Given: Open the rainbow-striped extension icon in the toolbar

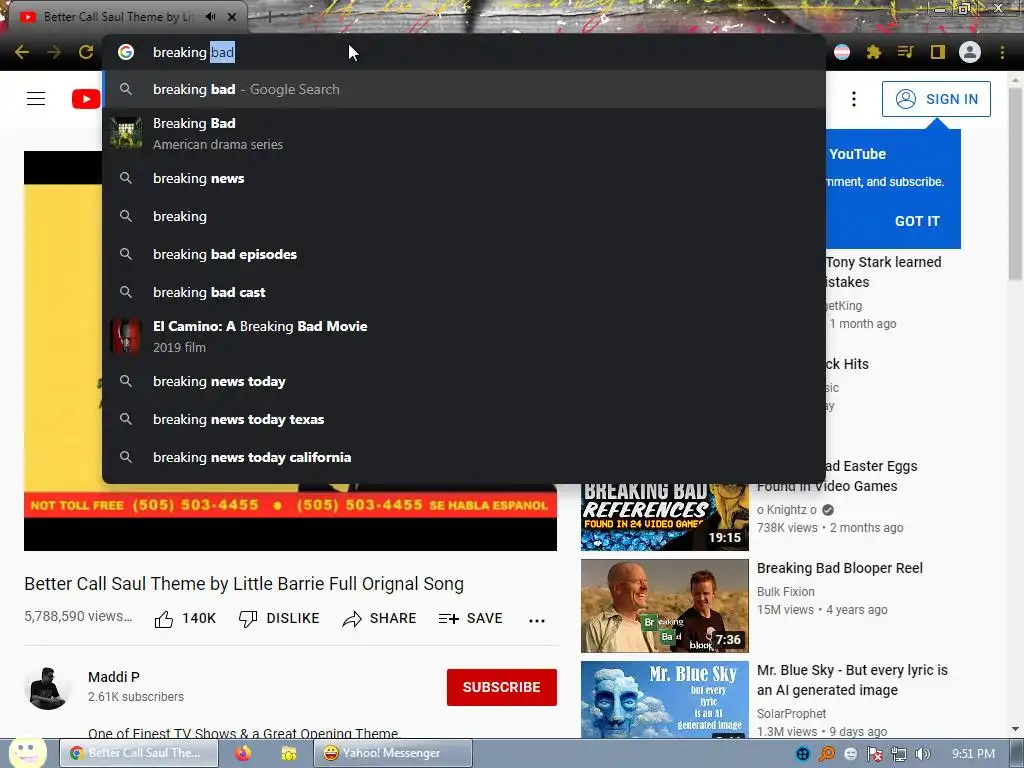Looking at the screenshot, I should click(842, 52).
